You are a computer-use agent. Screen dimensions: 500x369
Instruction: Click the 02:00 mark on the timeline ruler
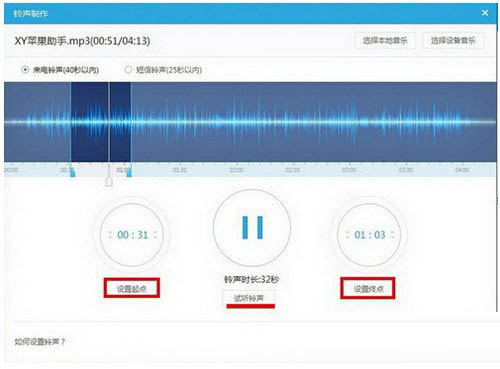[x=236, y=170]
